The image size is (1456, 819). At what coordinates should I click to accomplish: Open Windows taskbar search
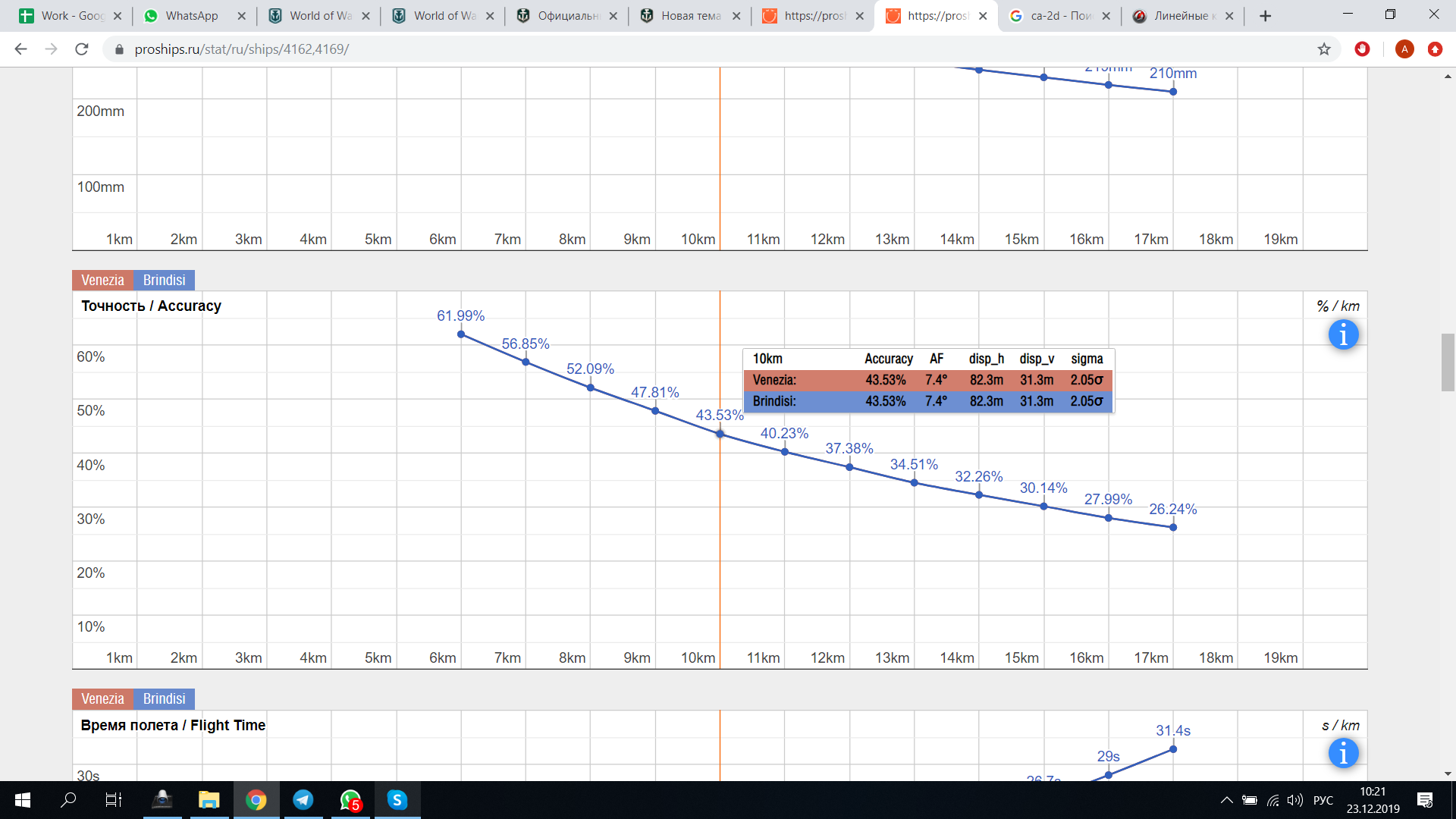68,800
